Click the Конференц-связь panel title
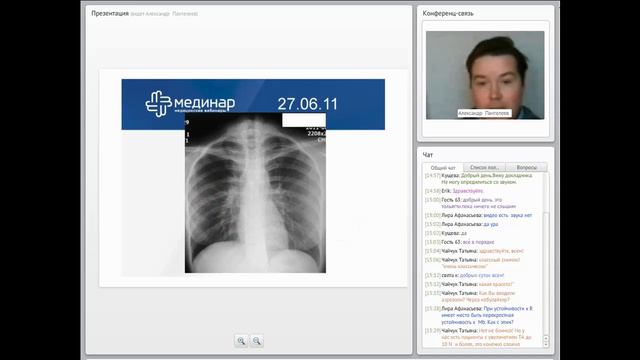The width and height of the screenshot is (640, 360). tap(448, 13)
